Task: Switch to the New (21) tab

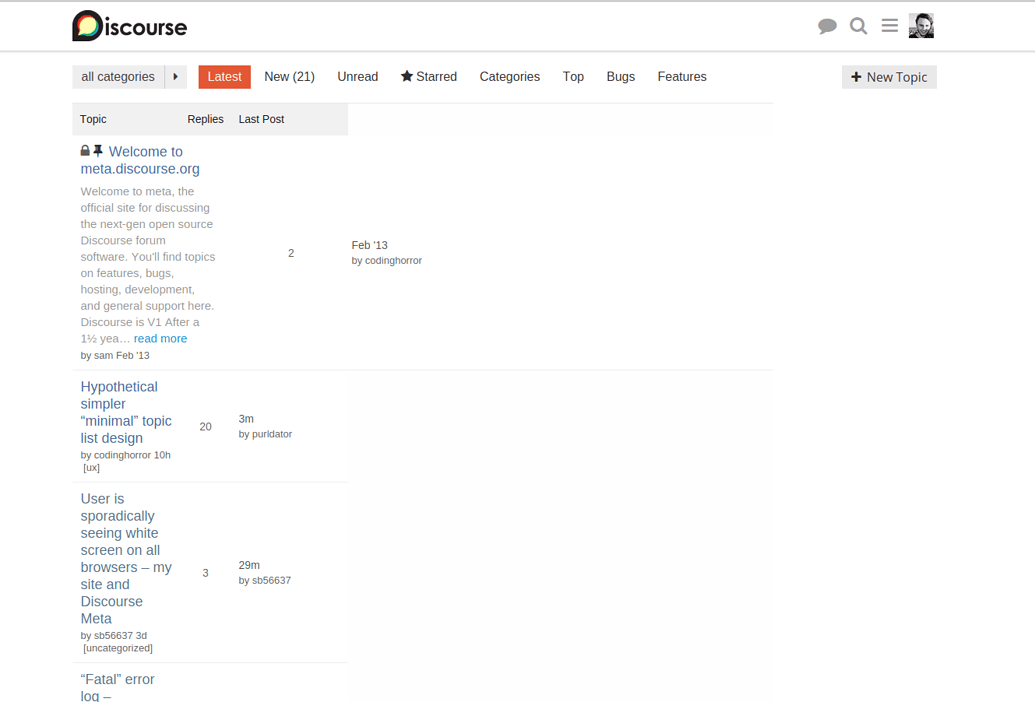Action: [289, 77]
